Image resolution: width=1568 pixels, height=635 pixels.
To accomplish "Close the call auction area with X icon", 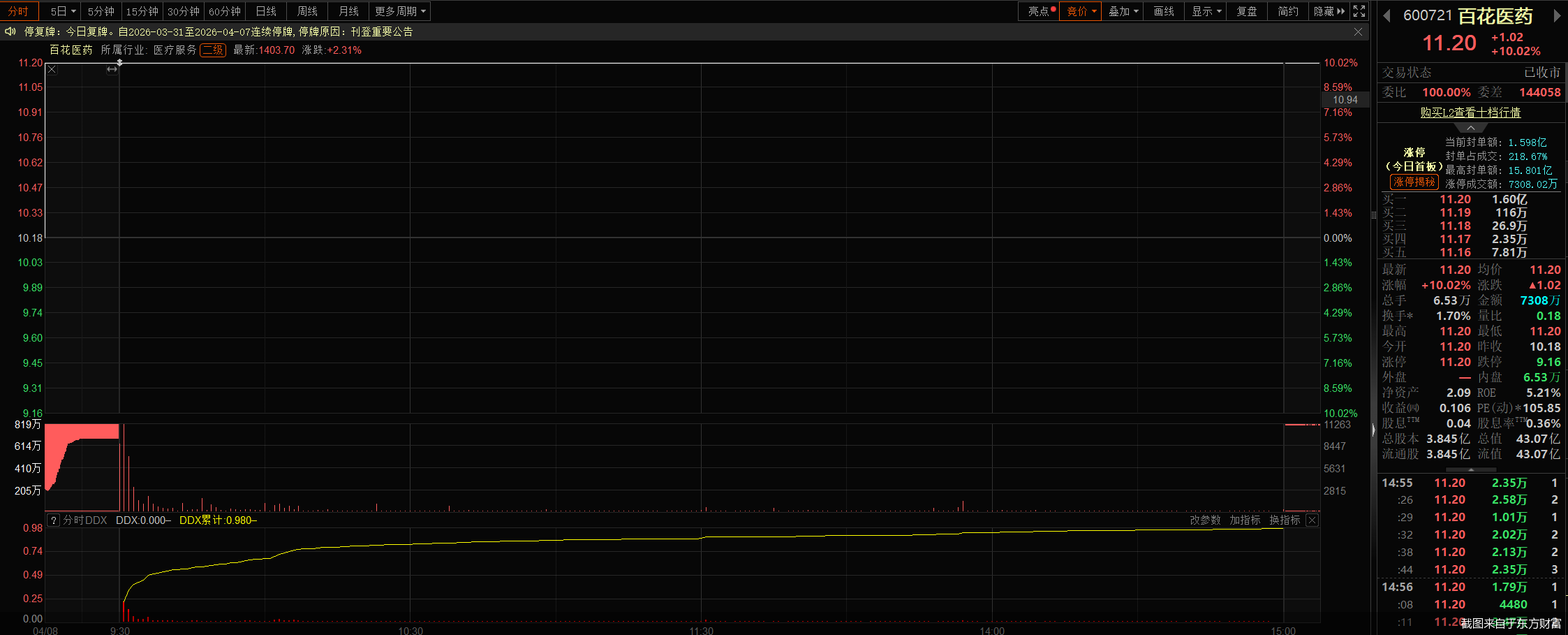I will [x=52, y=69].
